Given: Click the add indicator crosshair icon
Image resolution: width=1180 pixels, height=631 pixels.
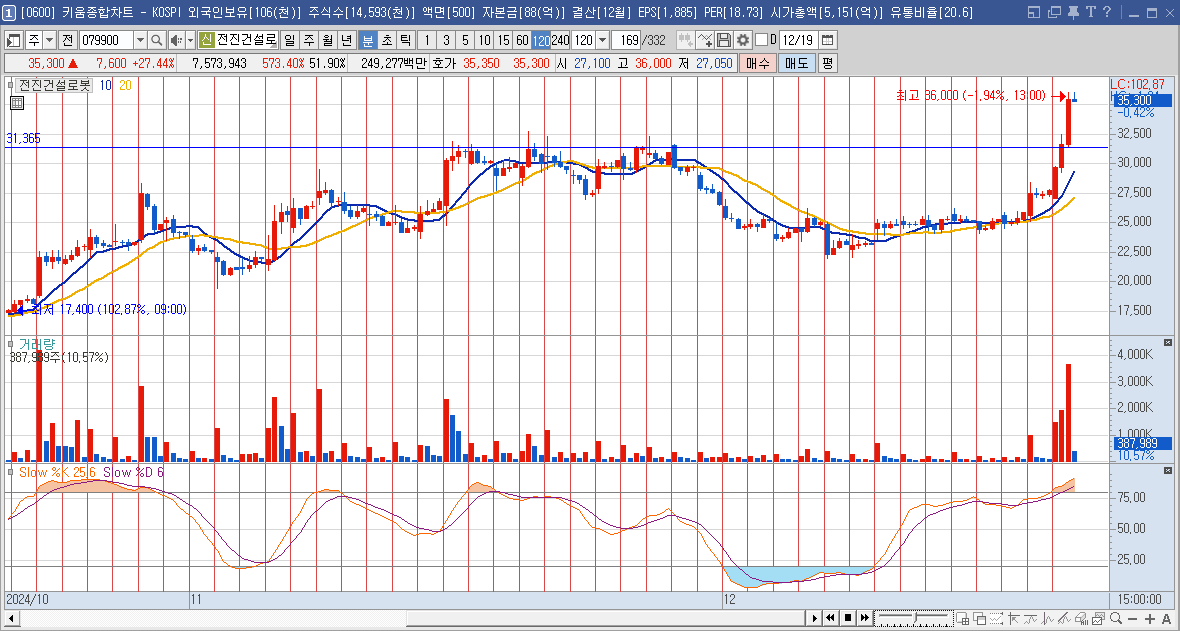Looking at the screenshot, I should pyautogui.click(x=705, y=40).
